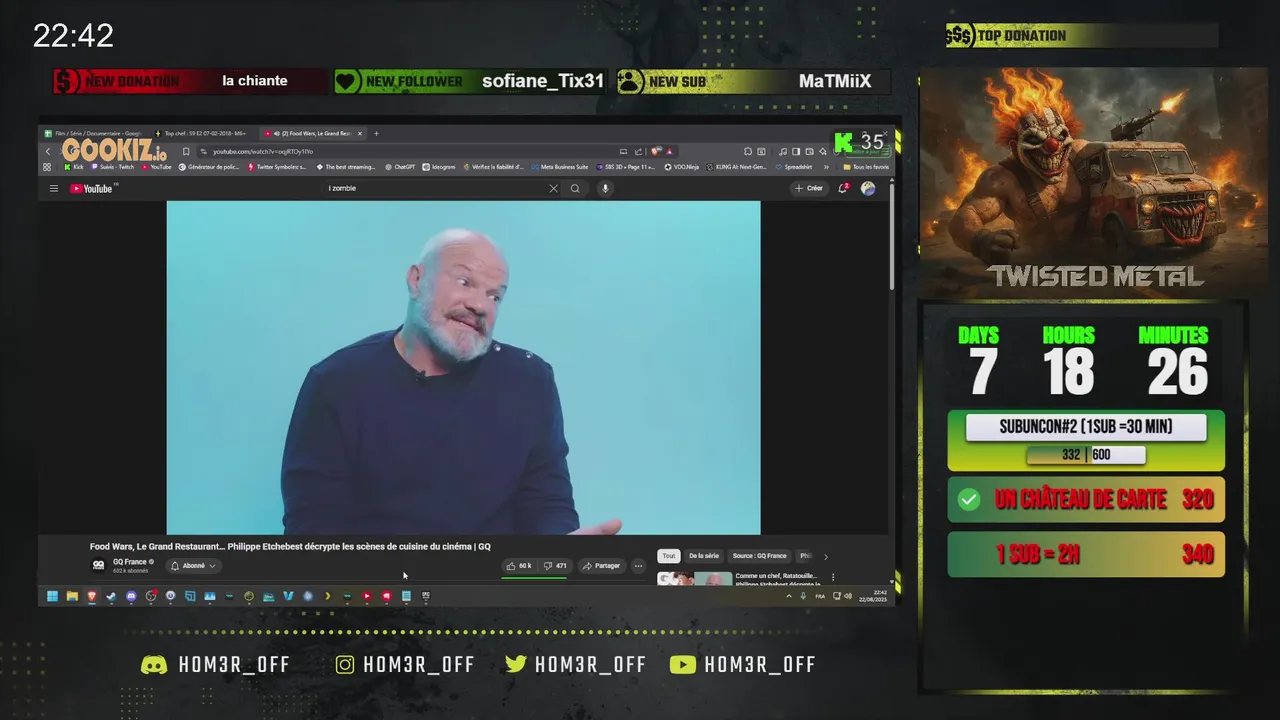Viewport: 1280px width, 720px height.
Task: Switch to the 'Film / Série / Documentaire' tab
Action: [x=95, y=133]
